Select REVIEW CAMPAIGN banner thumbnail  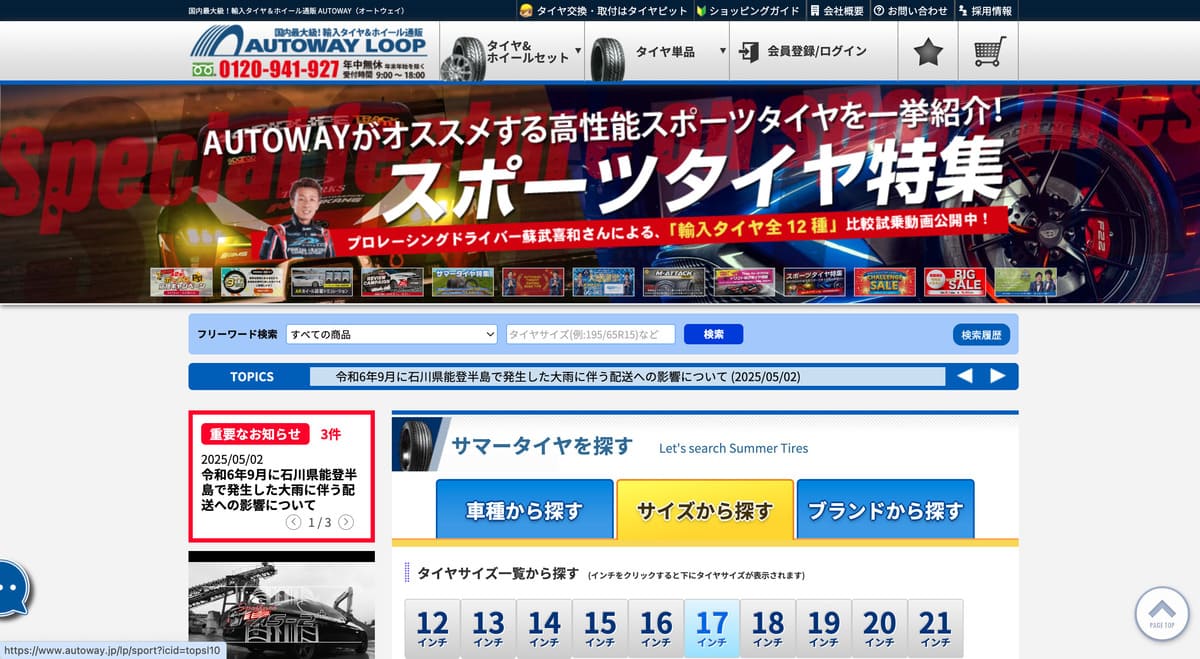(392, 282)
